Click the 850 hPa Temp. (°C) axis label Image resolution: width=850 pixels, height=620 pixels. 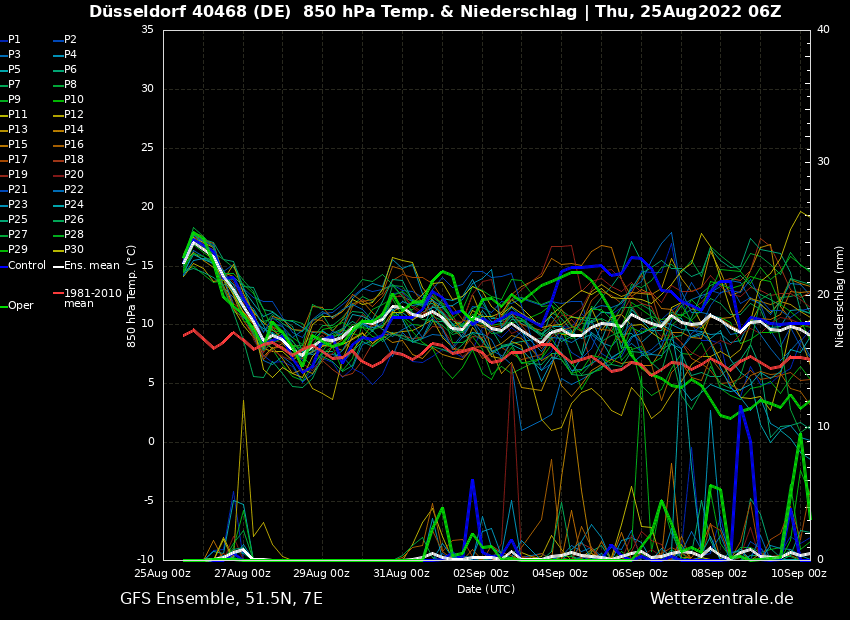(132, 296)
